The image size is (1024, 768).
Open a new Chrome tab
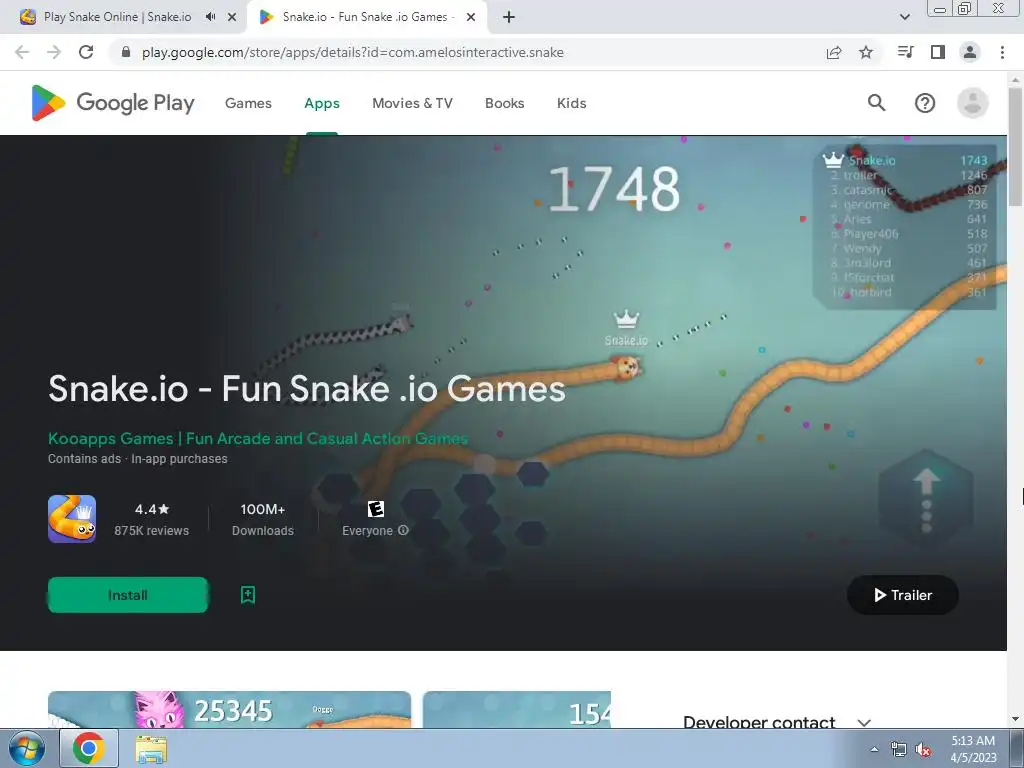(509, 17)
